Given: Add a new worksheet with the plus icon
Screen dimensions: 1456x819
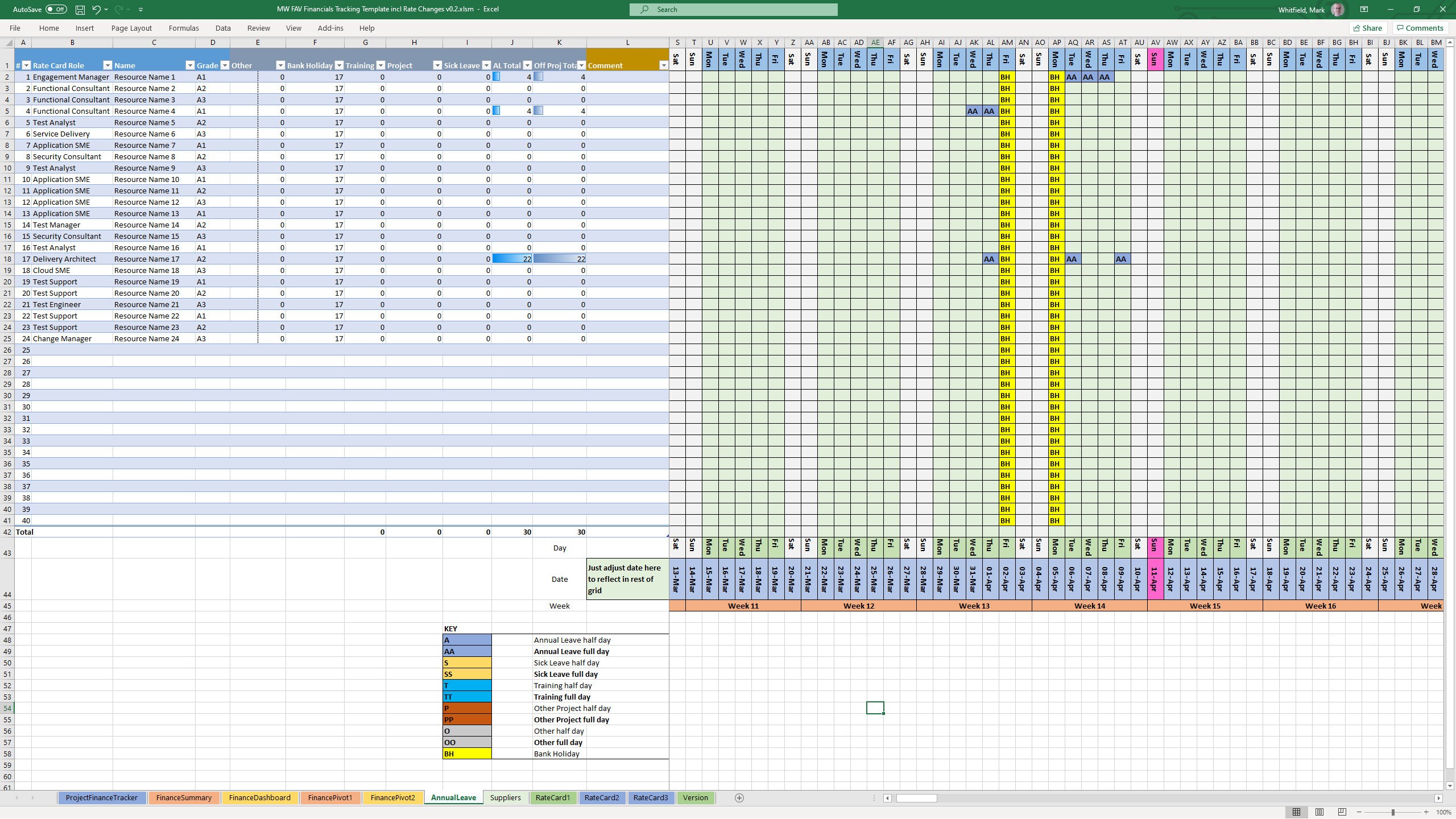Looking at the screenshot, I should pyautogui.click(x=740, y=797).
